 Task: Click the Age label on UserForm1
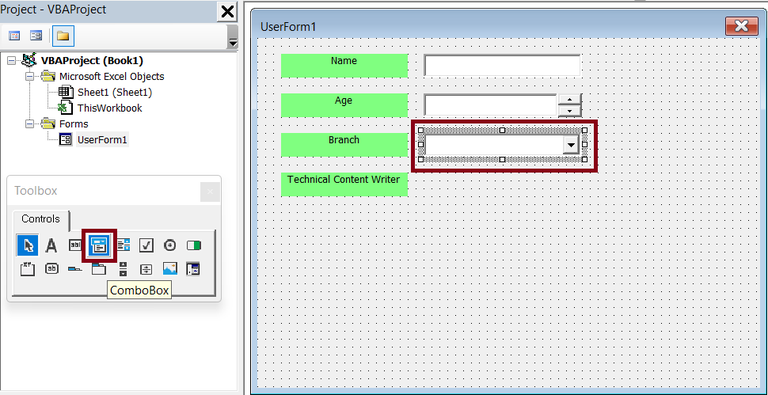coord(344,105)
